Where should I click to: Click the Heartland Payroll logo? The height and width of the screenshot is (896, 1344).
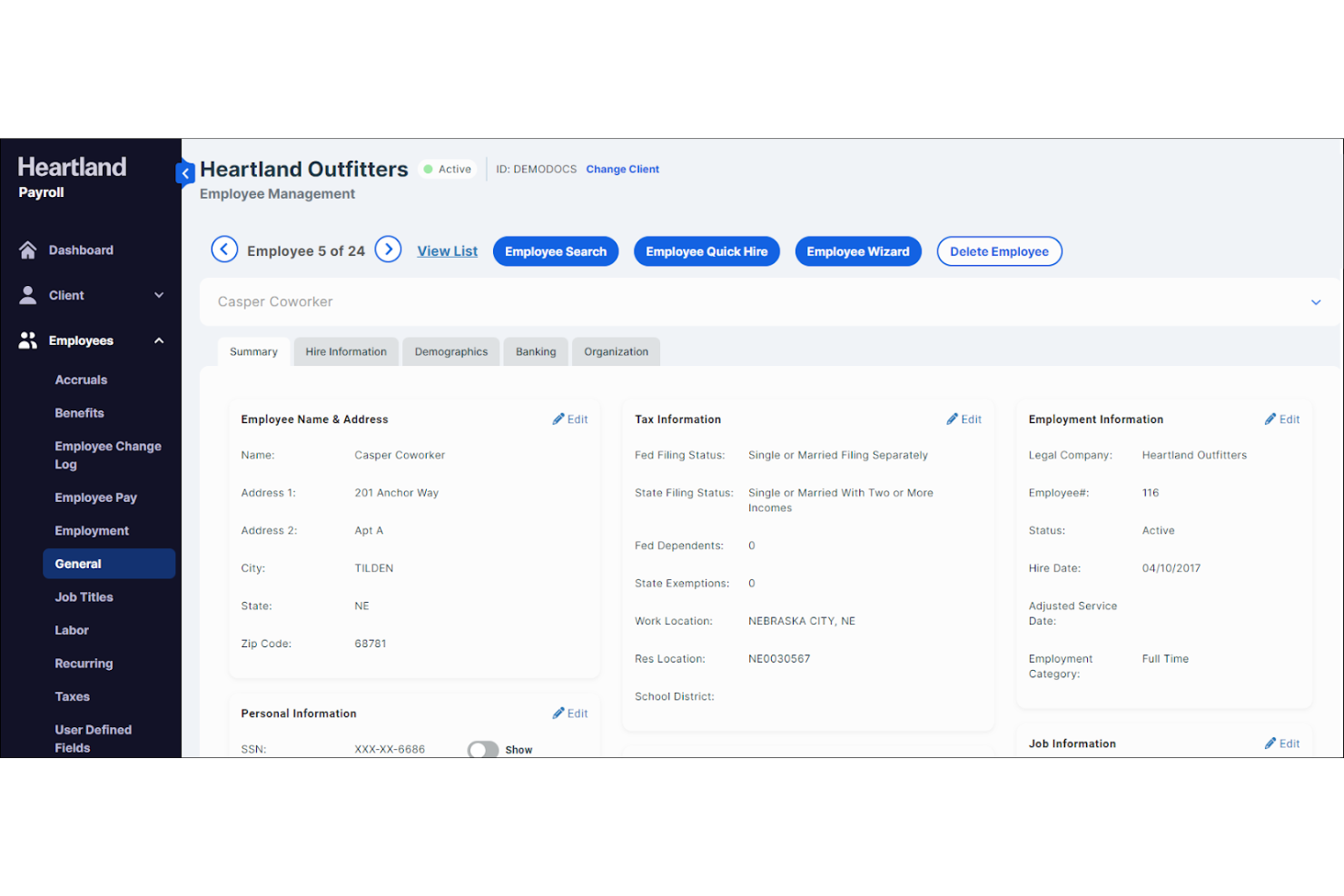(72, 177)
